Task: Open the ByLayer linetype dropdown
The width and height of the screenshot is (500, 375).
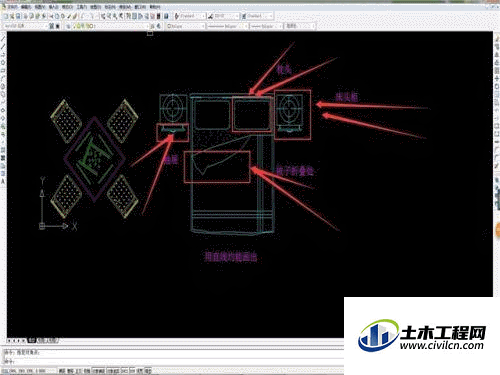Action: pos(228,26)
